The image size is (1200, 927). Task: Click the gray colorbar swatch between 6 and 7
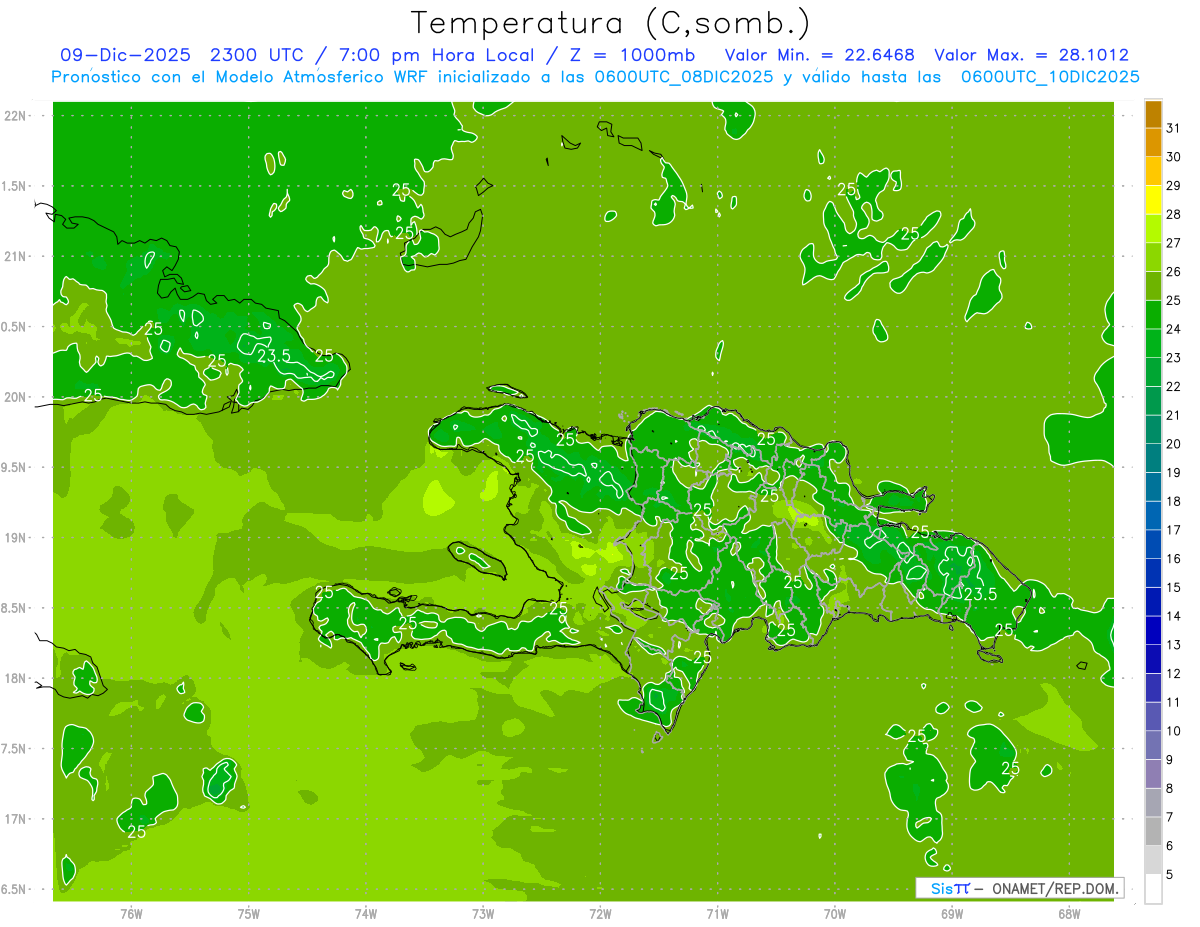point(1153,831)
